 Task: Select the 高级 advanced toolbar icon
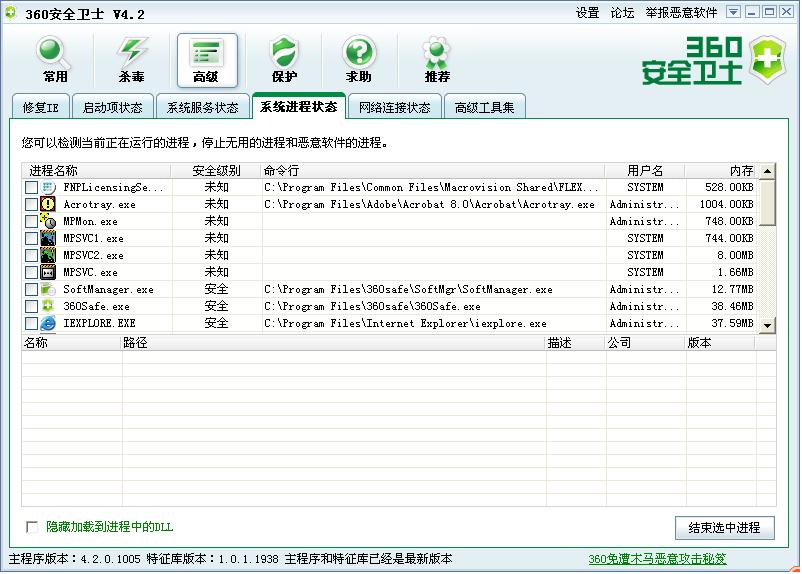coord(207,60)
